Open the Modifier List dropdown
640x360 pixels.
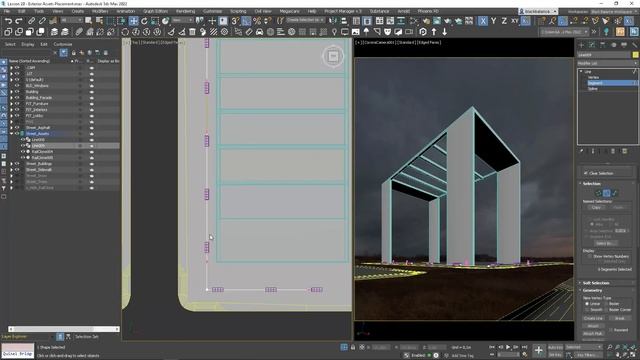coord(607,63)
